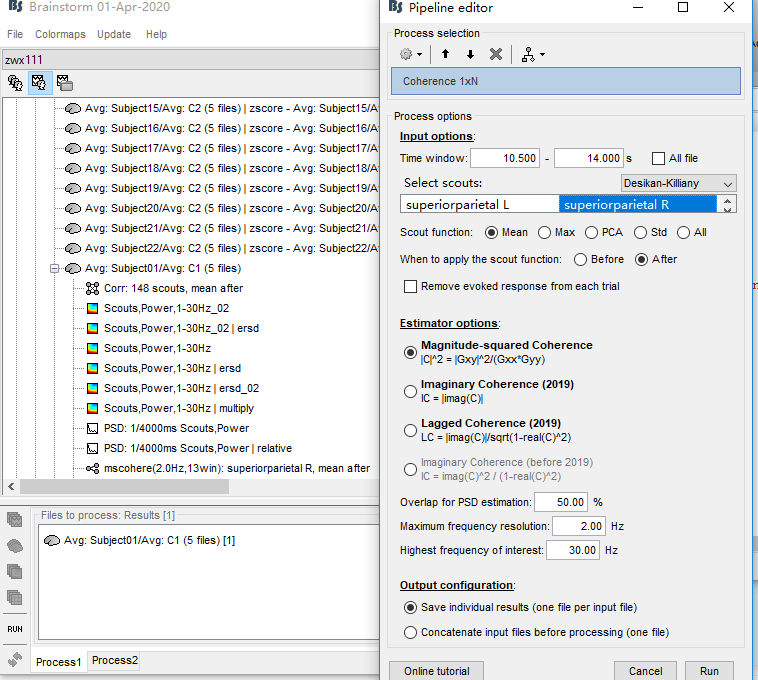Click the PSD relative spectrum icon
The height and width of the screenshot is (680, 758).
pos(92,449)
